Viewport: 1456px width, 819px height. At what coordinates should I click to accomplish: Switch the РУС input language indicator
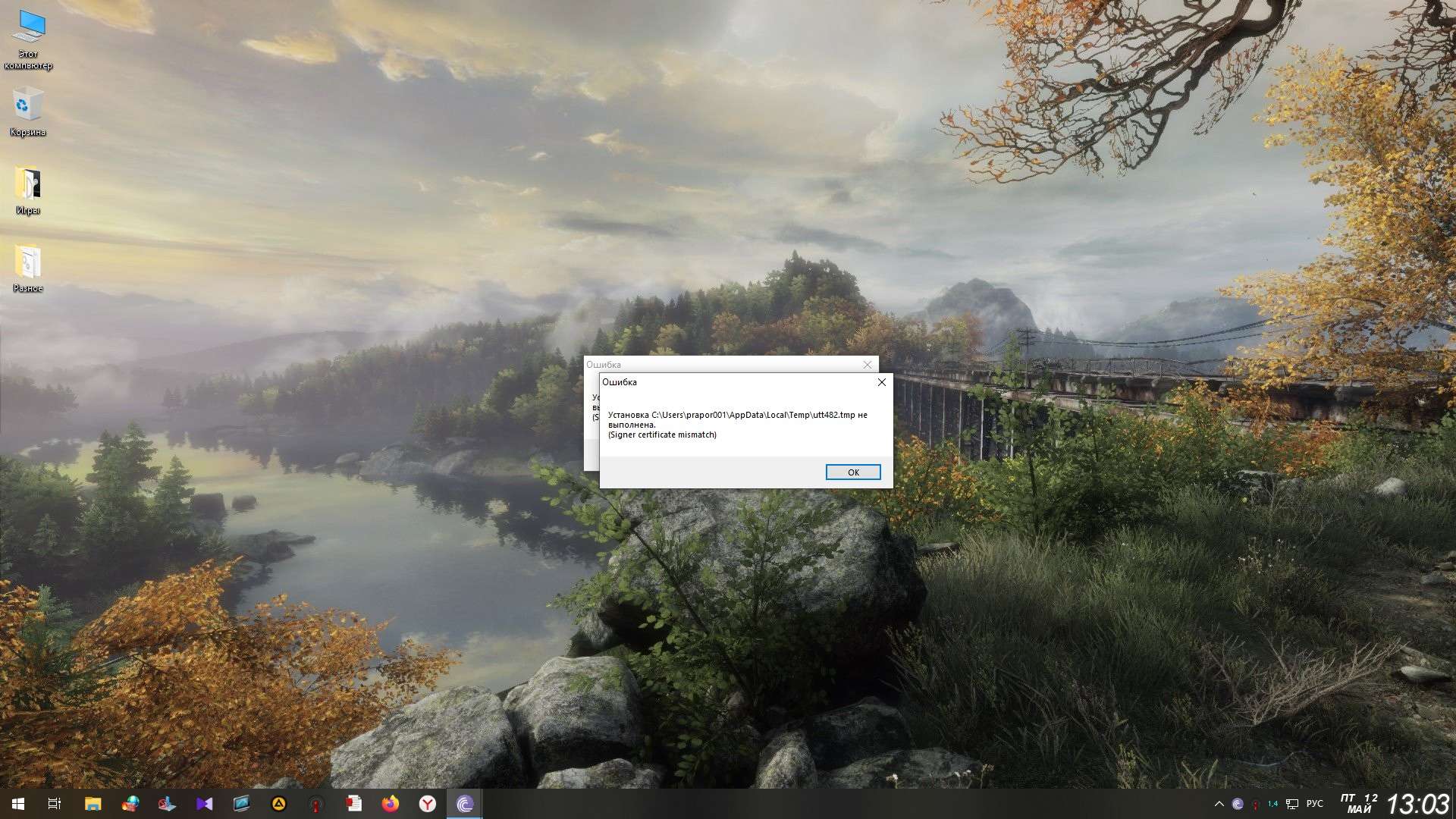click(x=1315, y=804)
